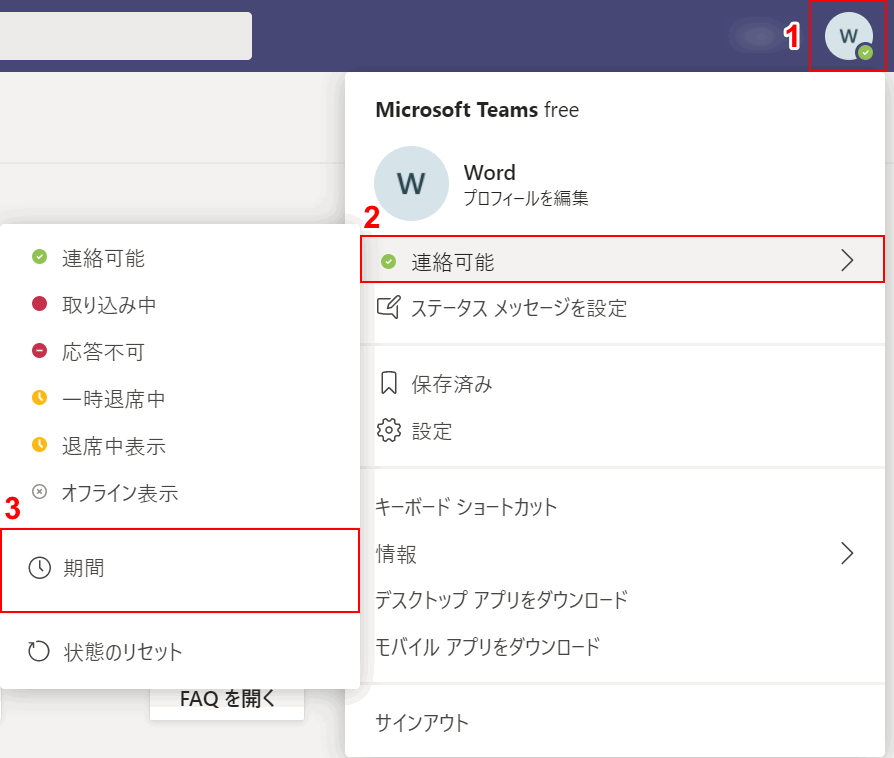Viewport: 894px width, 758px height.
Task: Click the clock icon beside 期間
Action: pyautogui.click(x=39, y=569)
